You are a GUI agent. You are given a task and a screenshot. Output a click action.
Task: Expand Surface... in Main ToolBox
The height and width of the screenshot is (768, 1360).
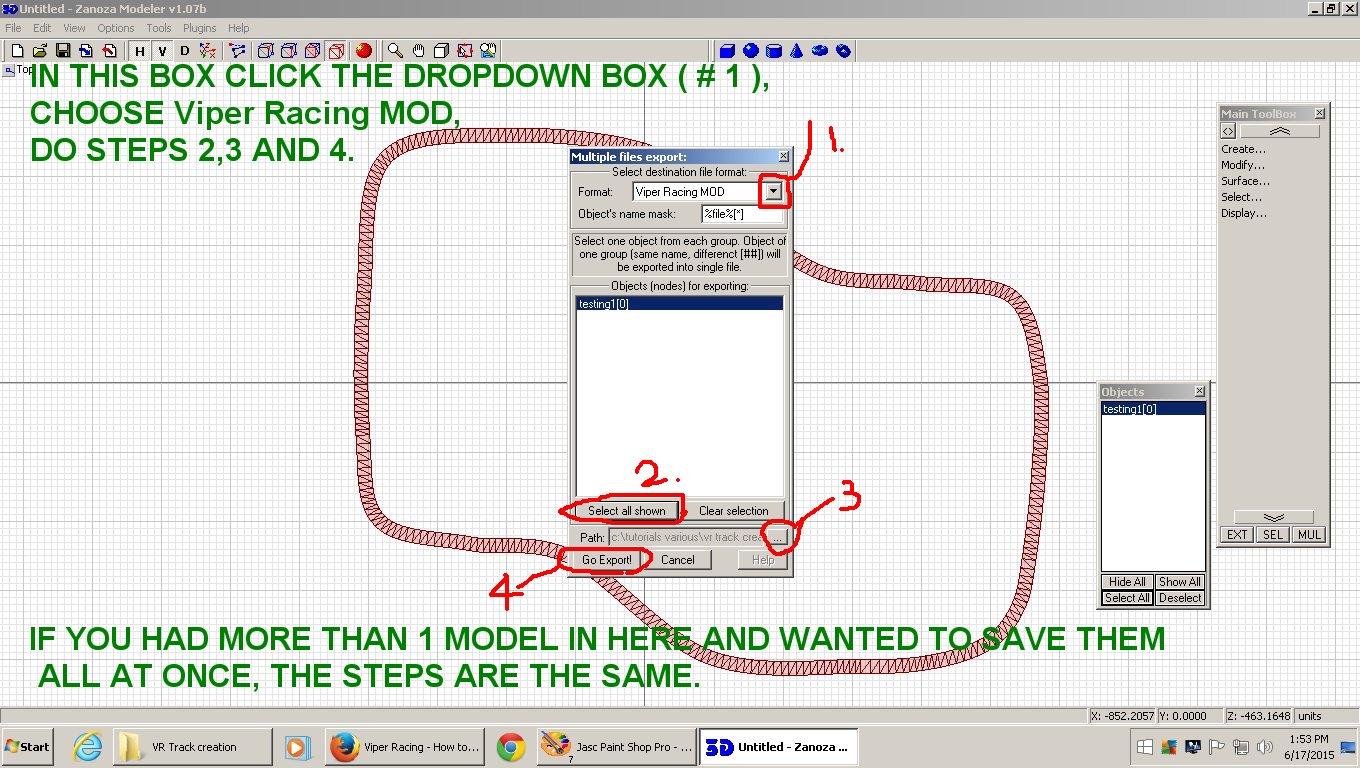pos(1245,181)
